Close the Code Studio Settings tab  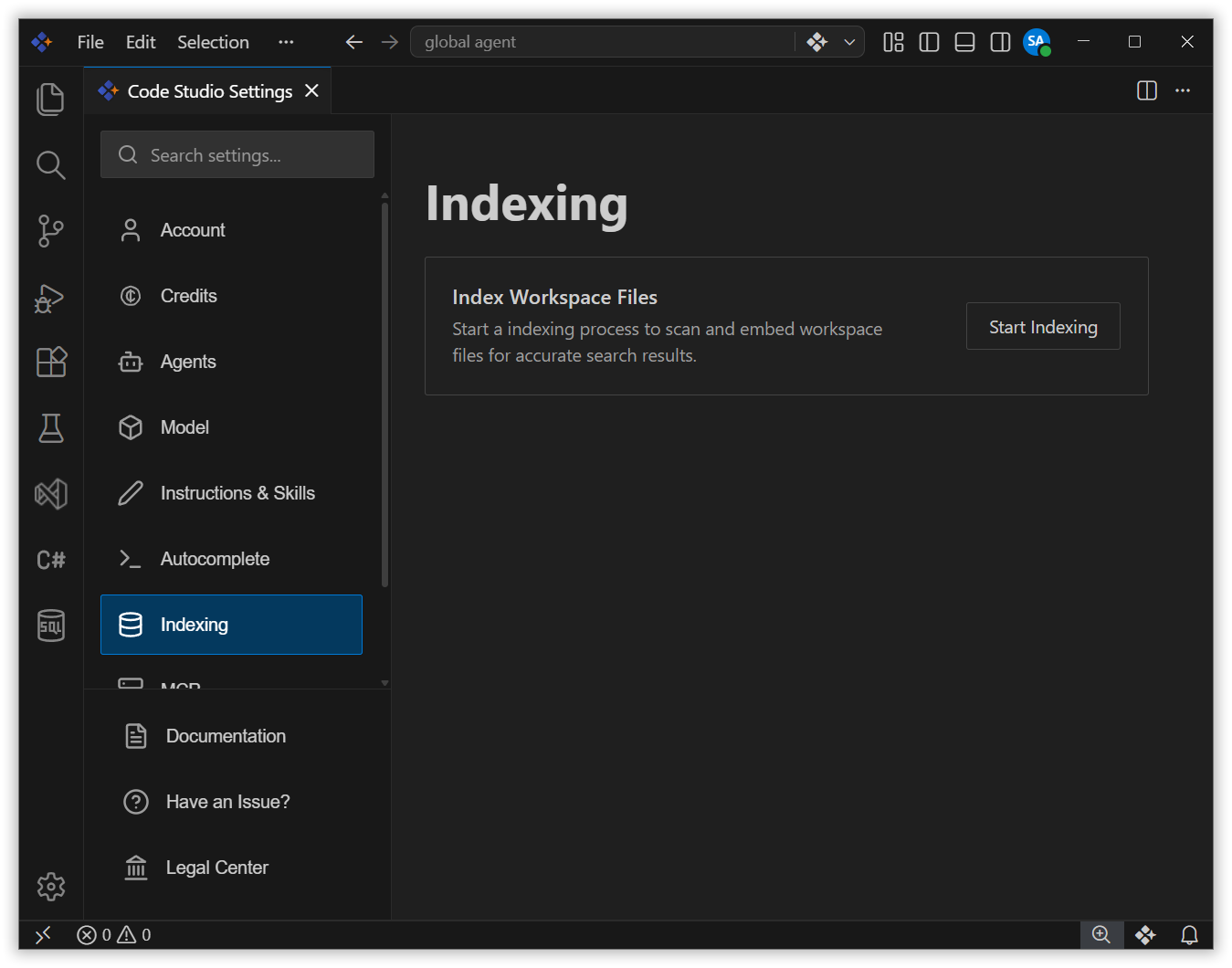[311, 90]
